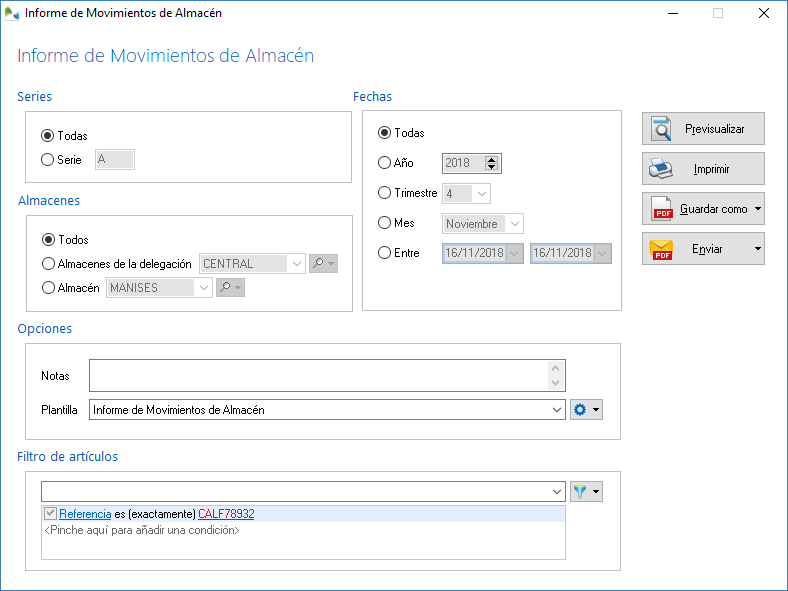Image resolution: width=788 pixels, height=591 pixels.
Task: Click the gear icon beside Plantilla
Action: click(580, 410)
